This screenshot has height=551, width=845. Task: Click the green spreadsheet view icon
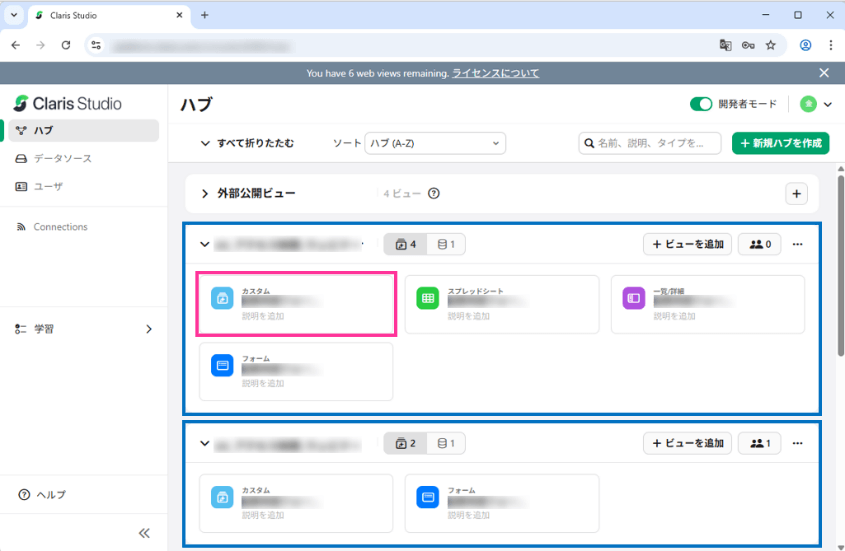428,298
